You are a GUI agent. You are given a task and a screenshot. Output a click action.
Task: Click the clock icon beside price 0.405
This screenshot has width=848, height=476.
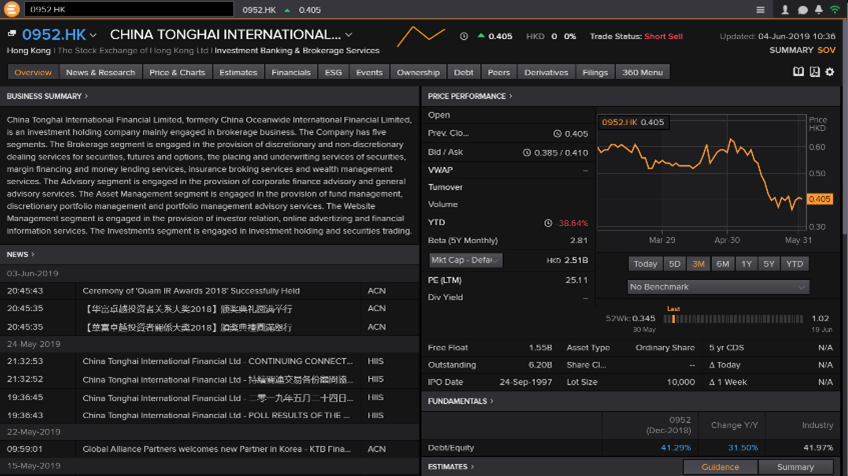tap(464, 36)
